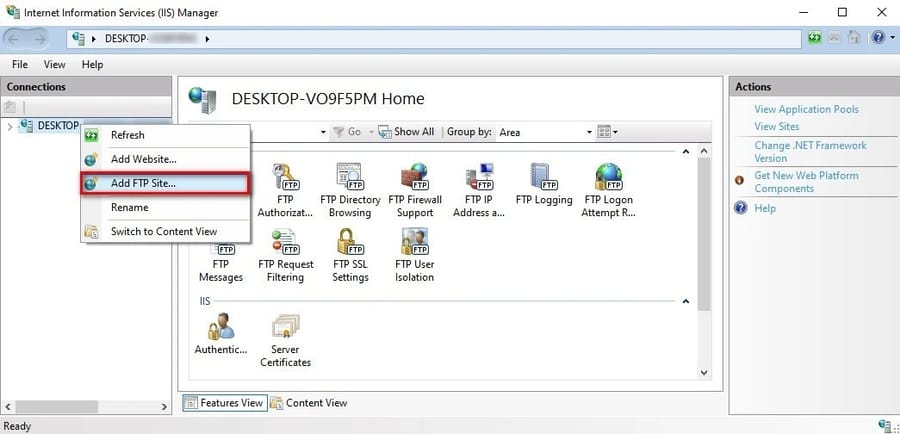The height and width of the screenshot is (434, 900).
Task: Open the view layout dropdown arrow
Action: (615, 132)
